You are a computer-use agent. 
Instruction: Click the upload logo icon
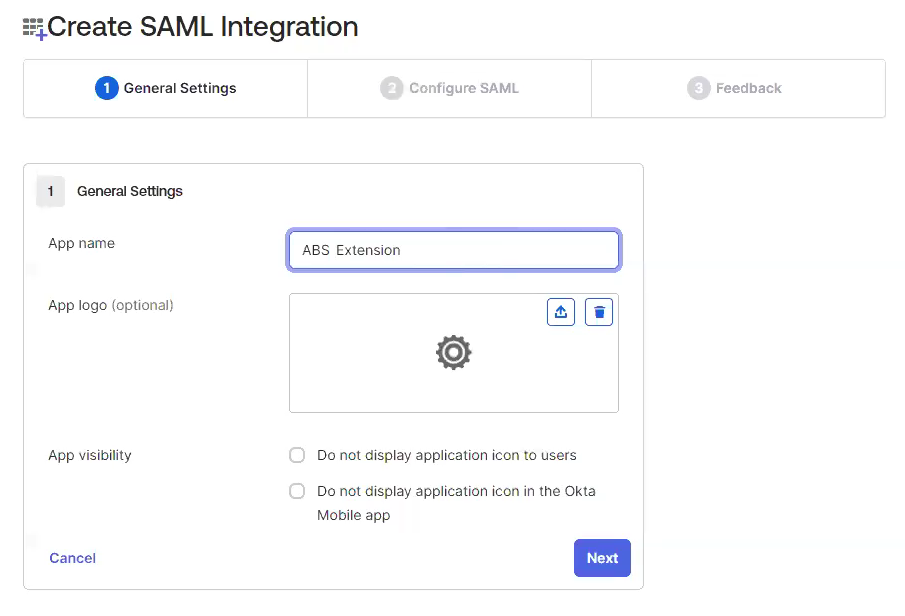[561, 312]
